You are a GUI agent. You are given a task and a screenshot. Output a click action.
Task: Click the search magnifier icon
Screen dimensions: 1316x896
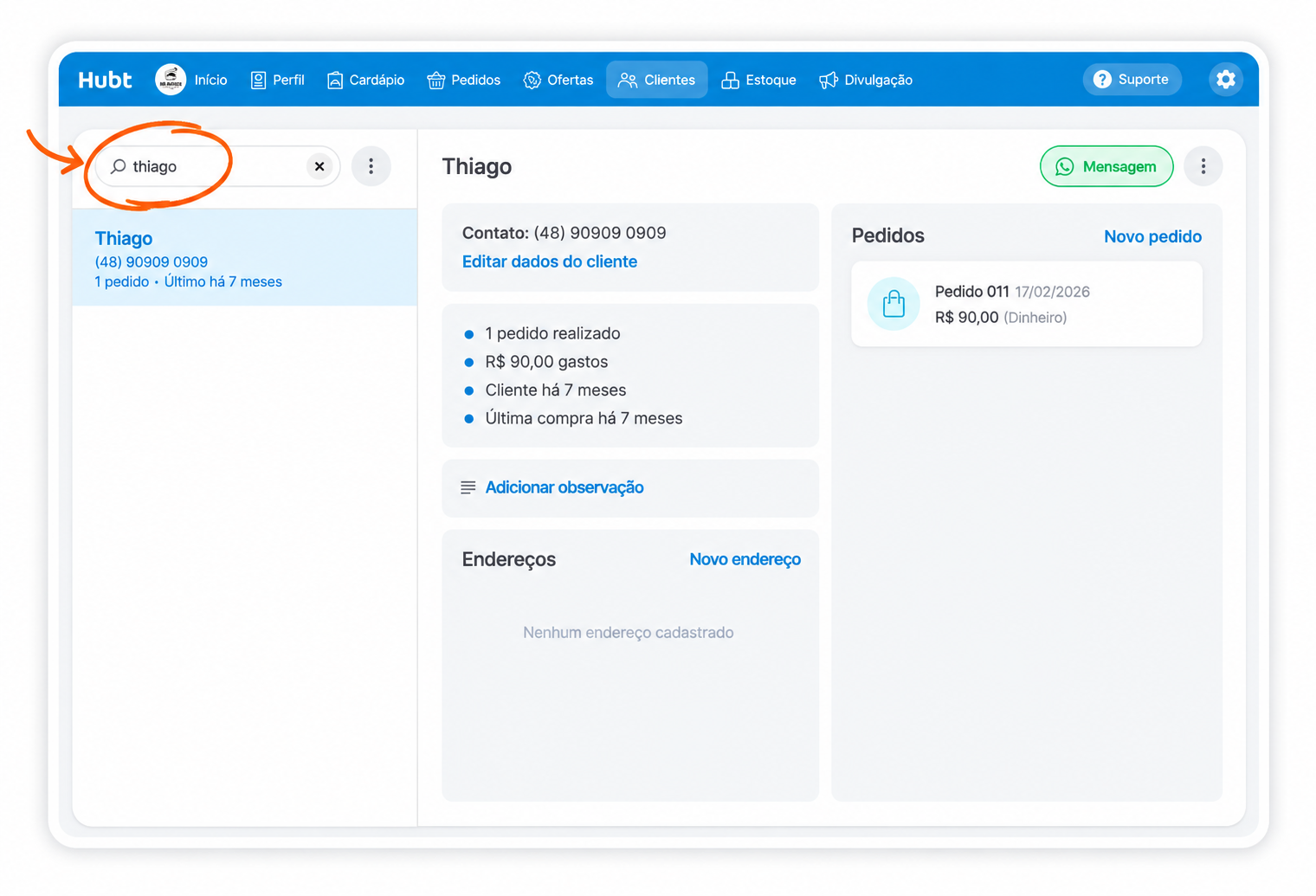click(x=119, y=166)
